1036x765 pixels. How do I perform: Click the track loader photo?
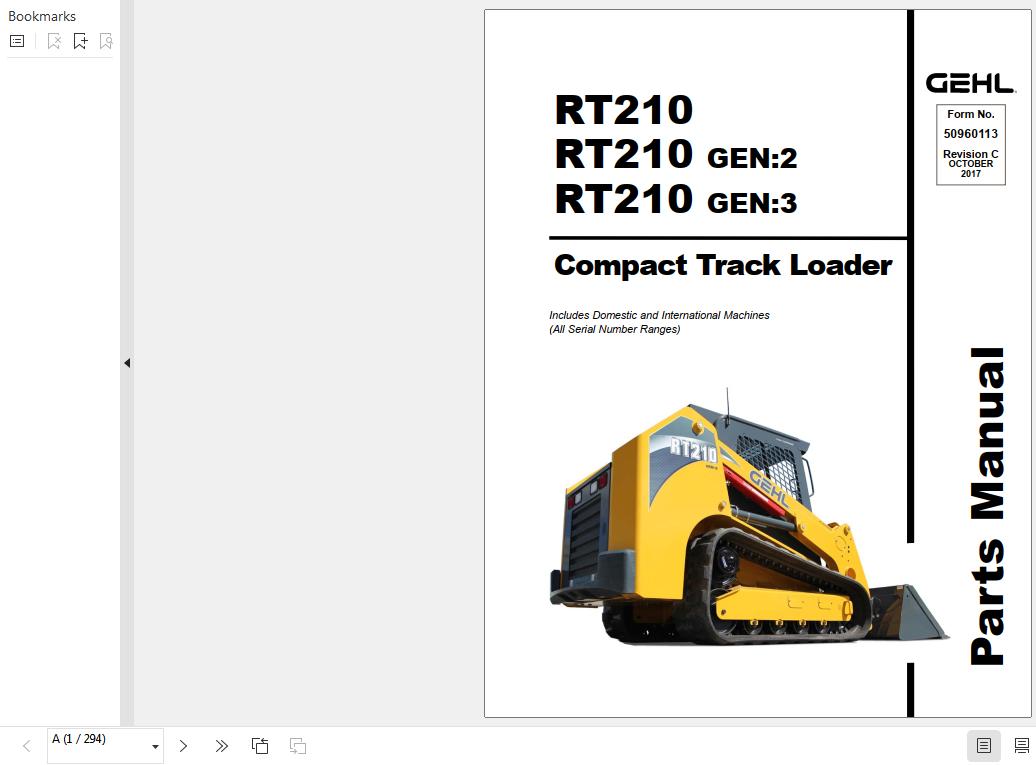pos(749,517)
